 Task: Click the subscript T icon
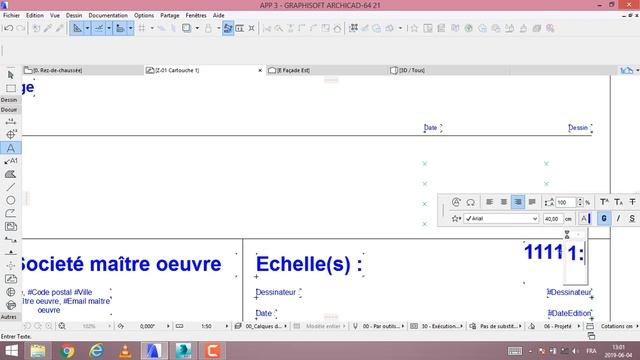(618, 202)
